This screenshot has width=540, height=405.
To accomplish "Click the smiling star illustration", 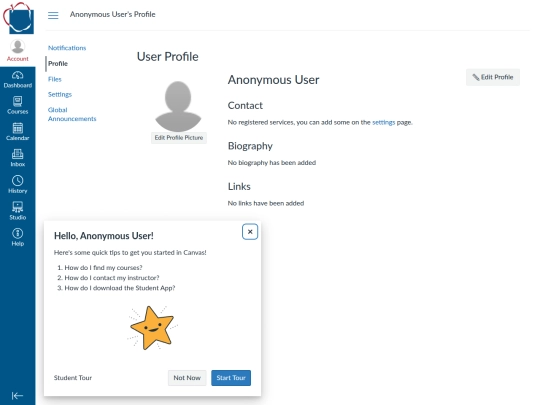I will 152,328.
